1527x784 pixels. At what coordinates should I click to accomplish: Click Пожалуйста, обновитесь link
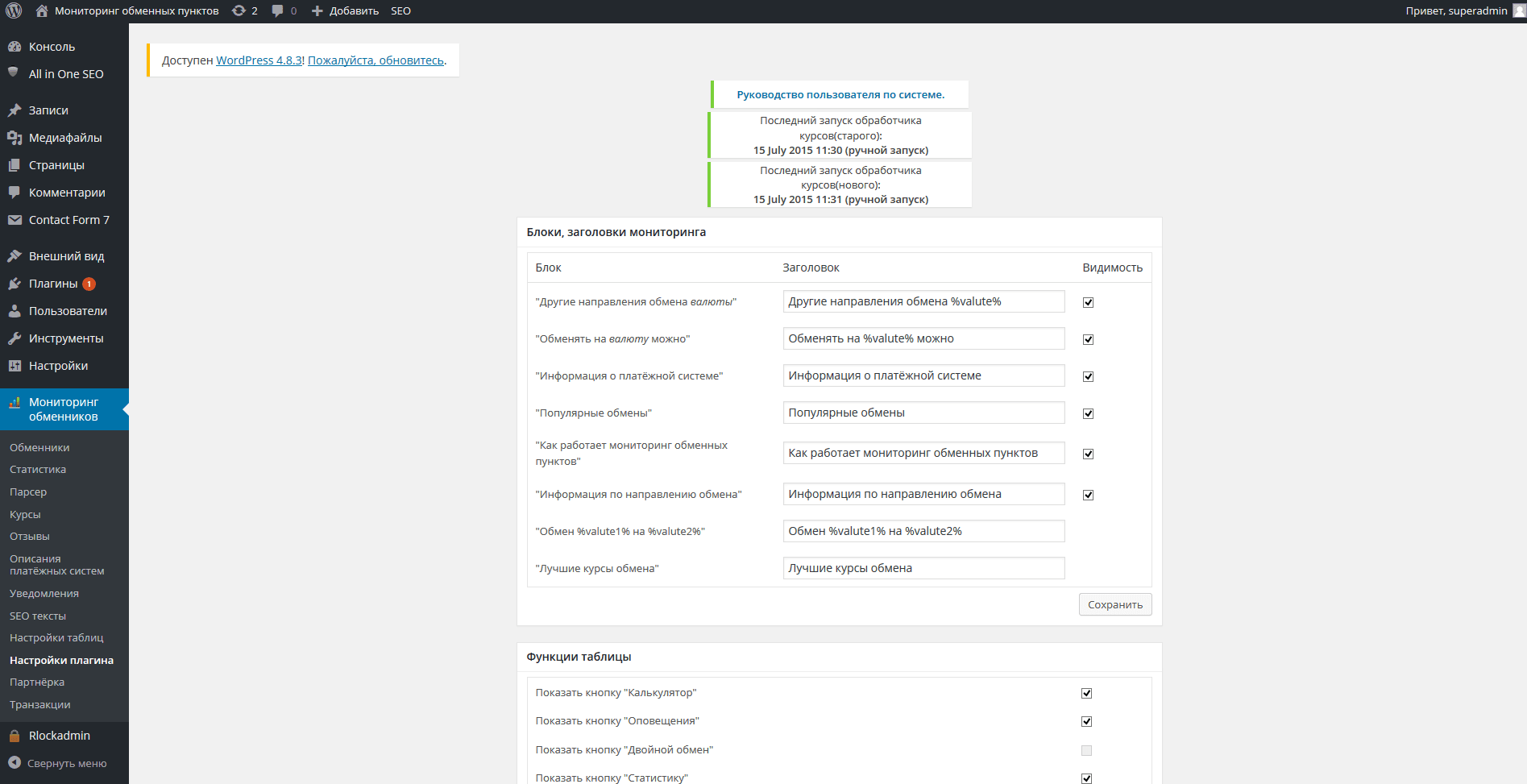click(x=376, y=60)
